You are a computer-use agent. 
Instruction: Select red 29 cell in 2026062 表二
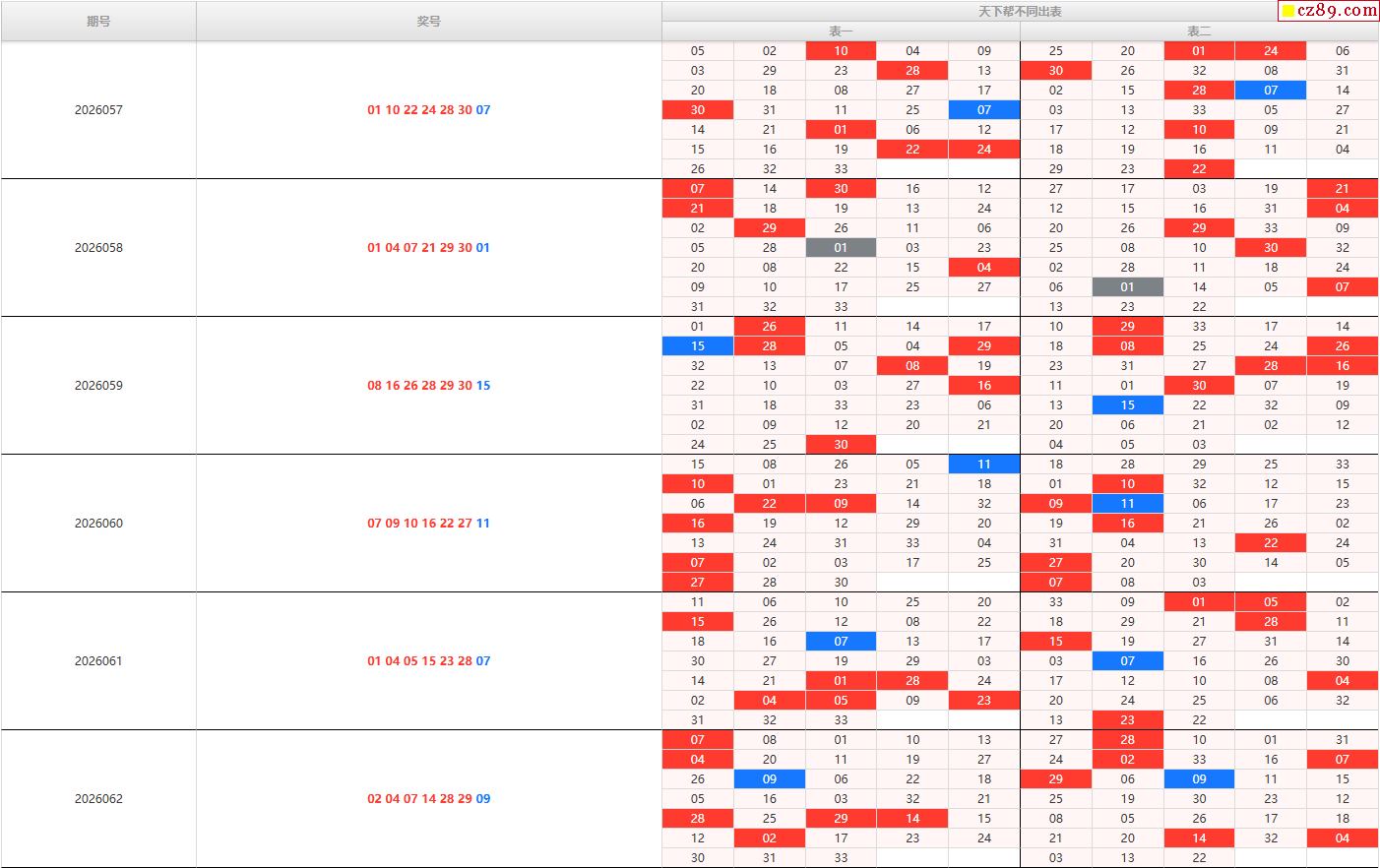click(x=1055, y=779)
